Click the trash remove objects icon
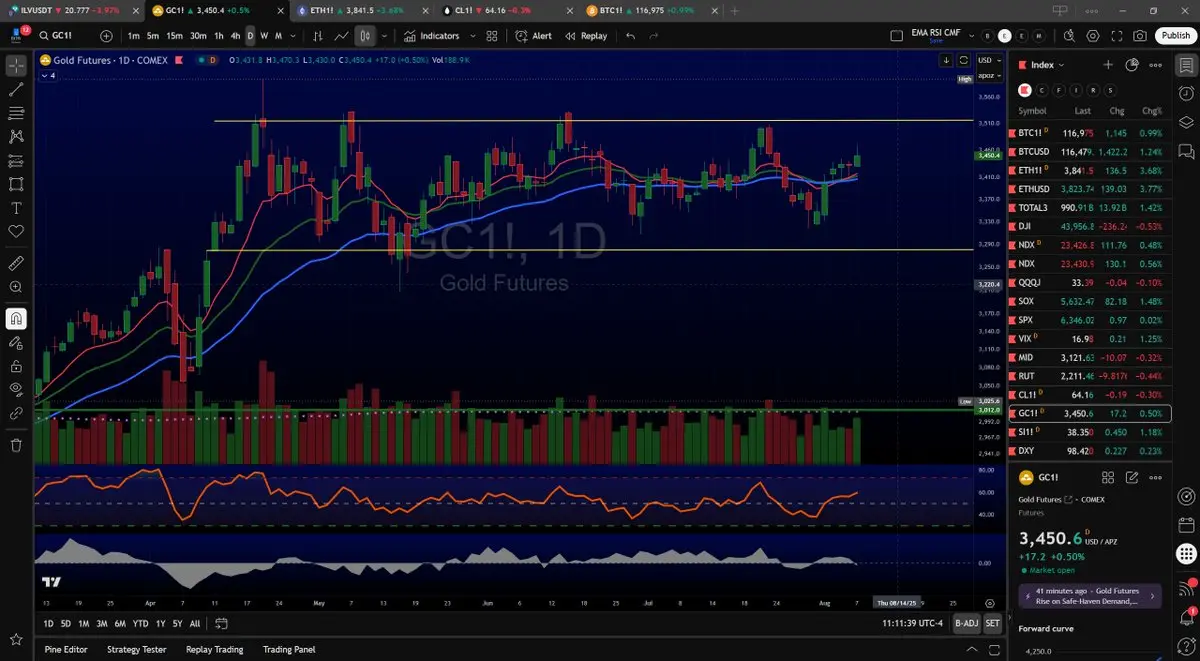This screenshot has height=661, width=1200. click(x=16, y=445)
